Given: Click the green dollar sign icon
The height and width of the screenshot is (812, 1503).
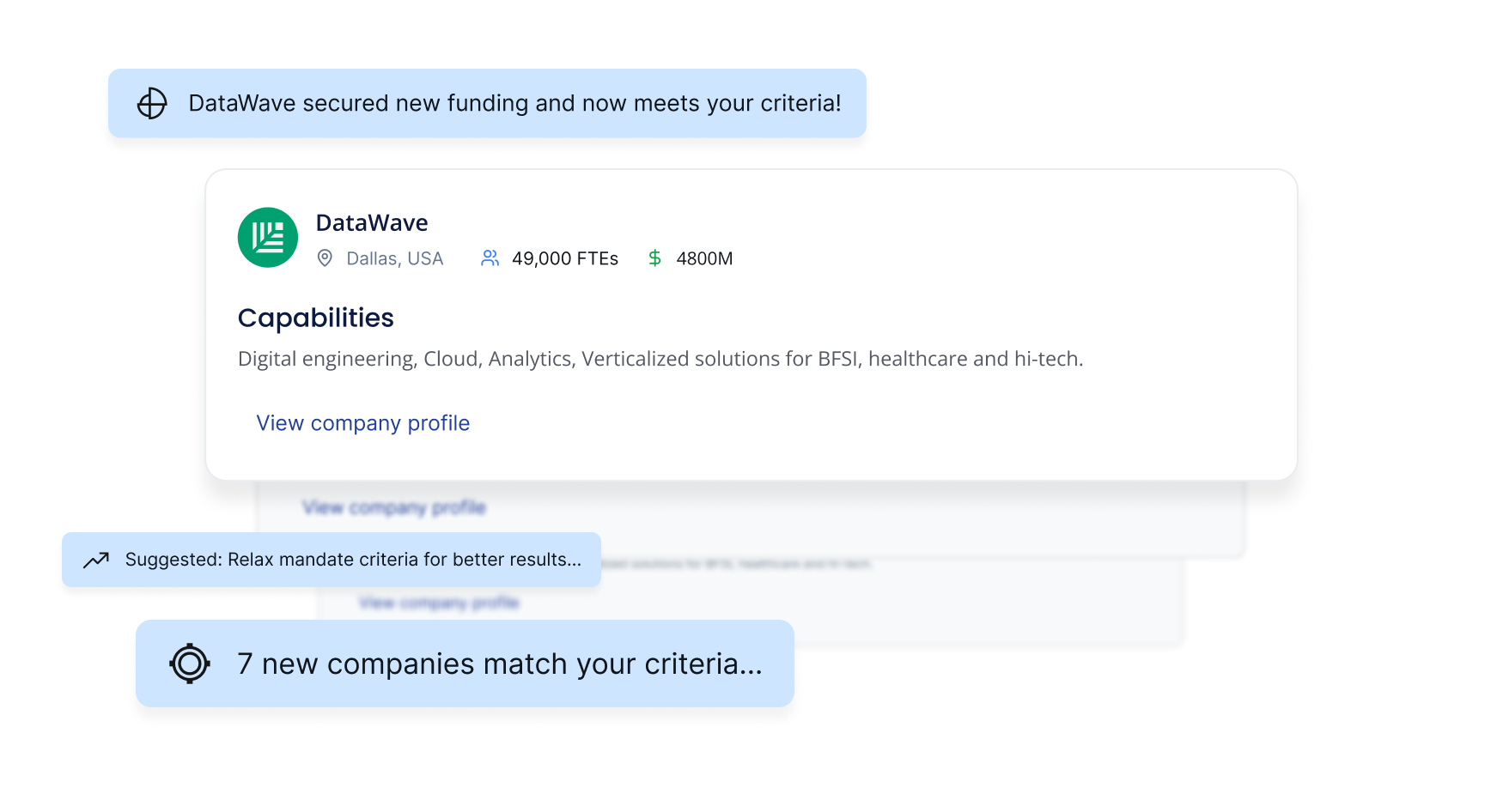Looking at the screenshot, I should click(x=654, y=258).
